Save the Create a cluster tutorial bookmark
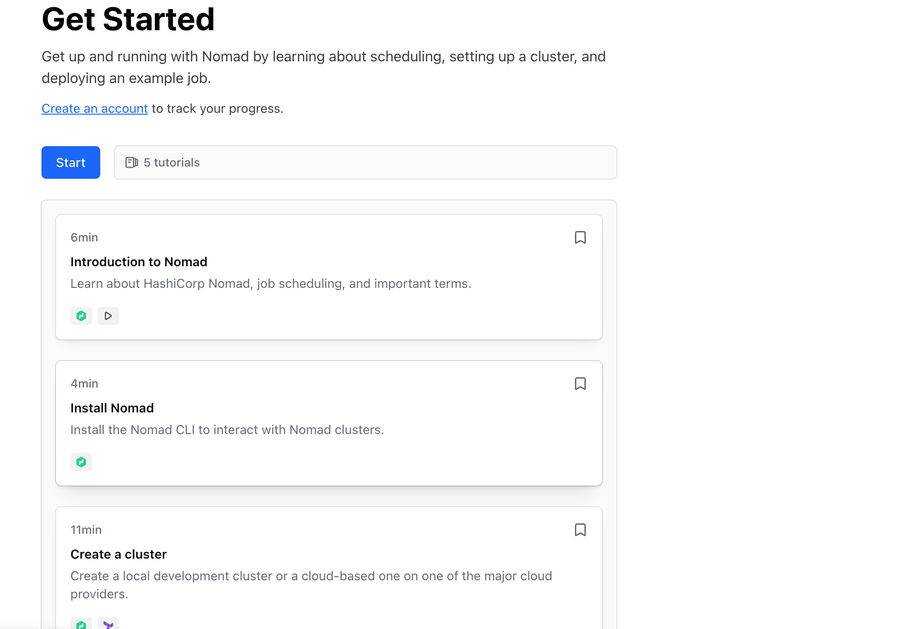 pyautogui.click(x=580, y=529)
